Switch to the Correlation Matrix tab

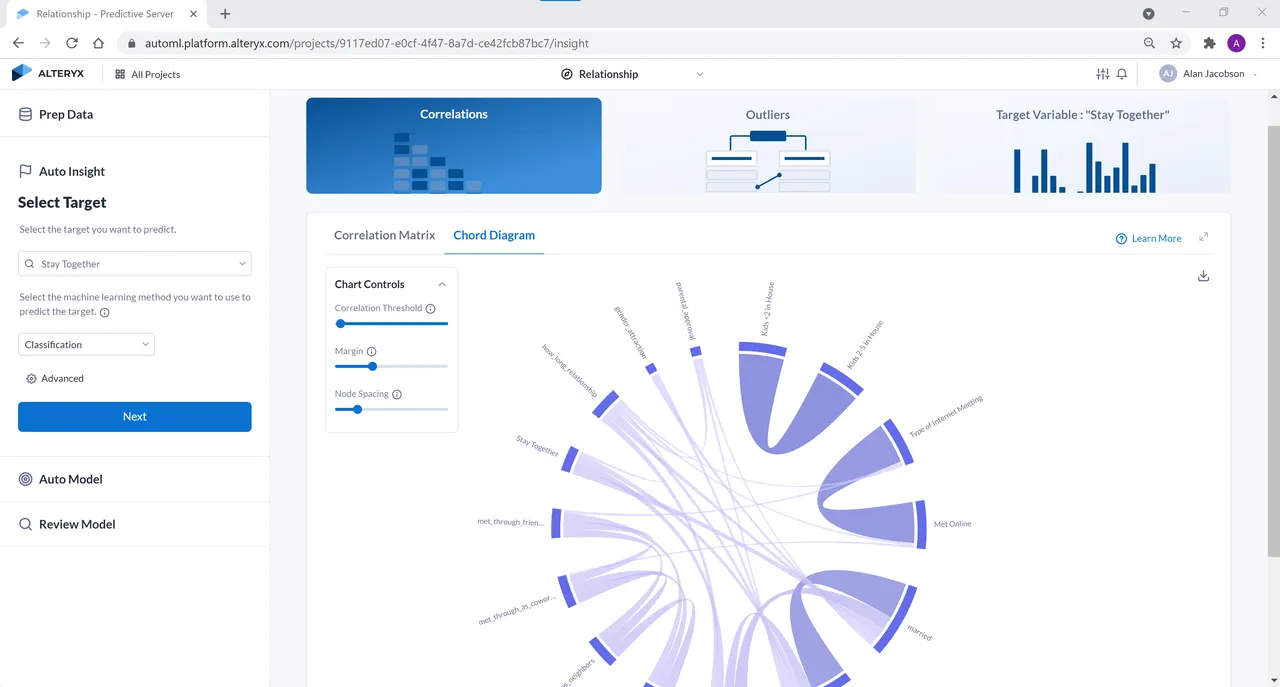click(x=384, y=234)
